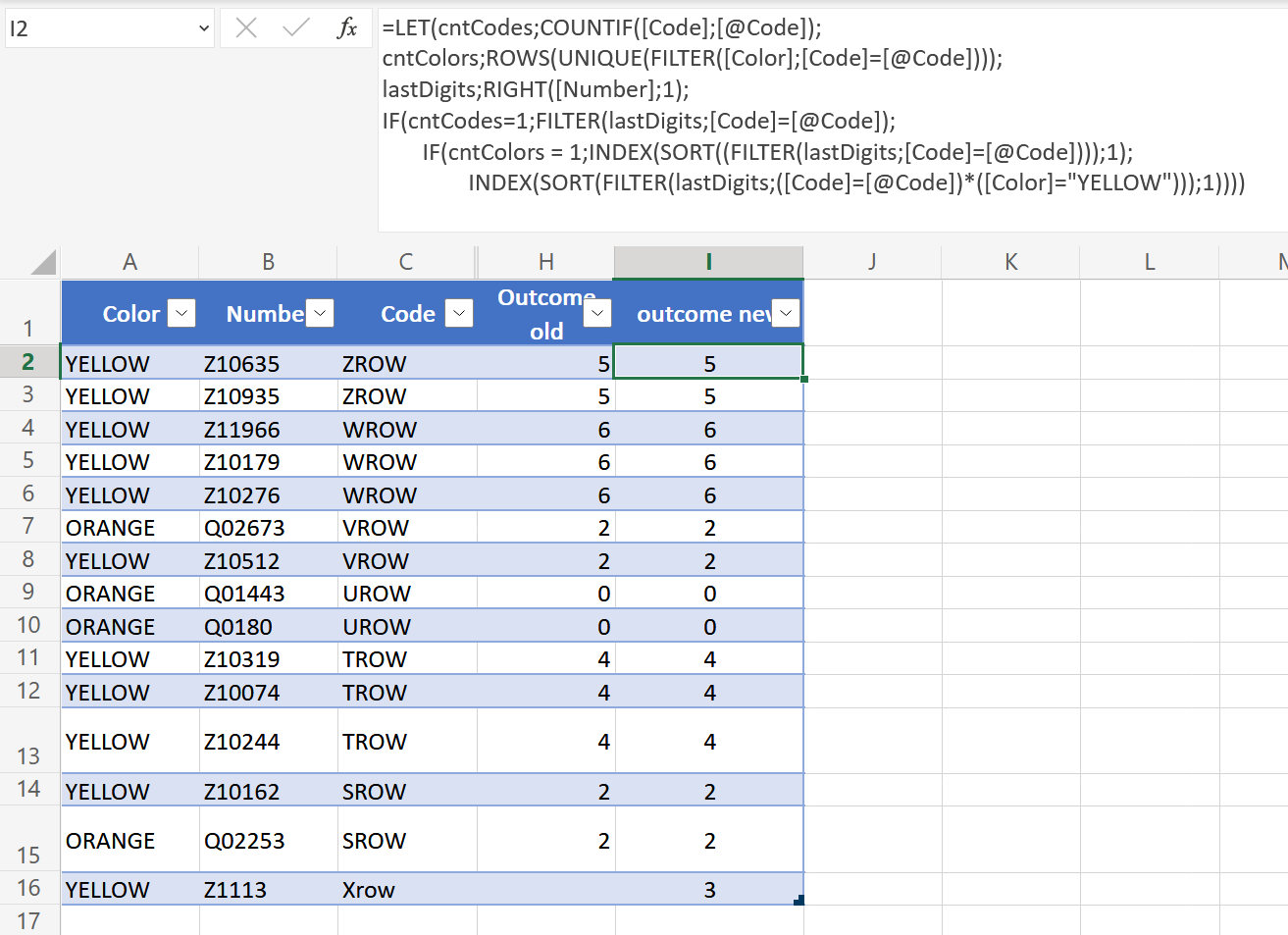
Task: Click cell containing Z10319
Action: click(x=268, y=658)
